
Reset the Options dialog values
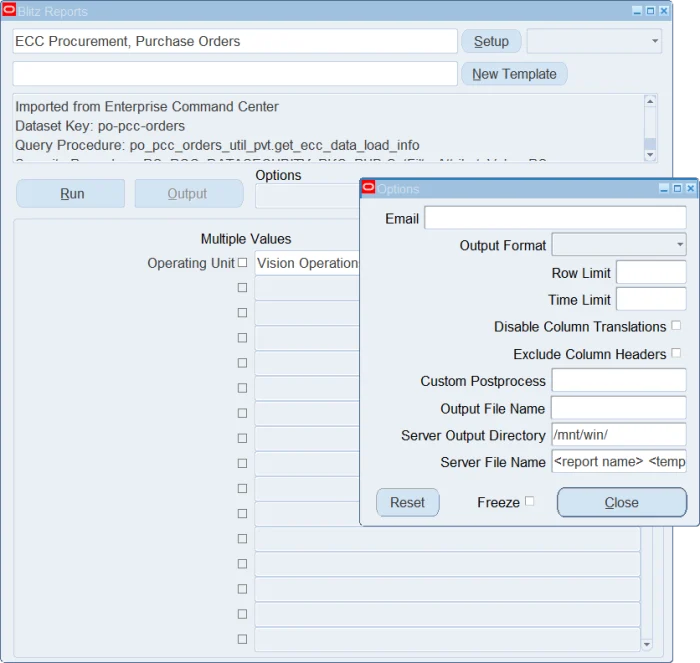[408, 502]
